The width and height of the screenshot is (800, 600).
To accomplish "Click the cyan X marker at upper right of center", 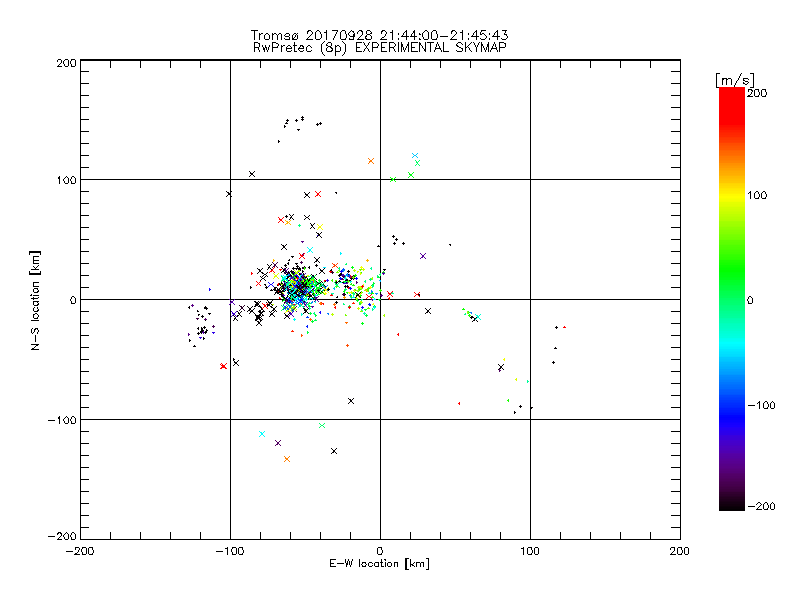I will click(x=415, y=156).
